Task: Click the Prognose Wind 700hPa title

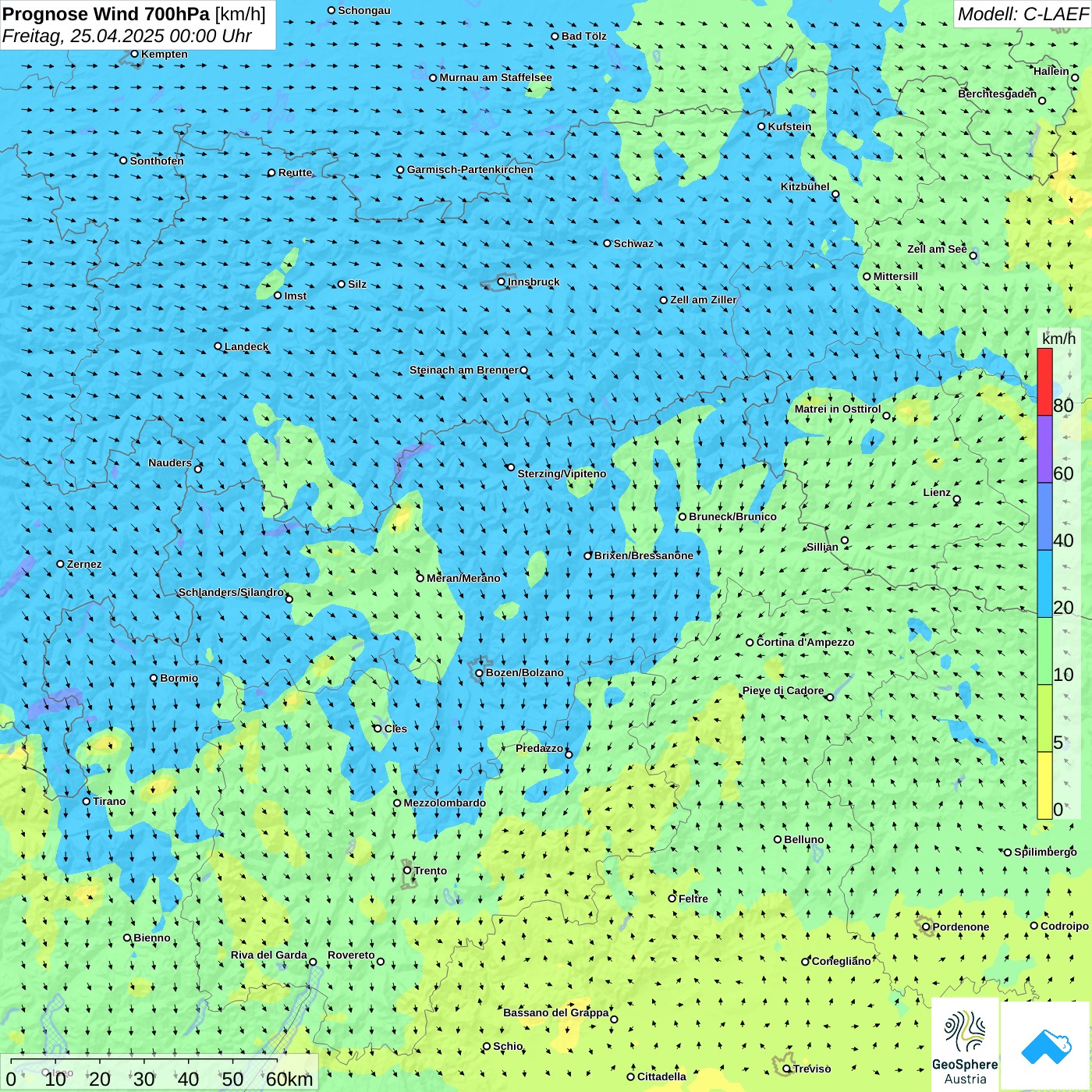Action: click(106, 14)
